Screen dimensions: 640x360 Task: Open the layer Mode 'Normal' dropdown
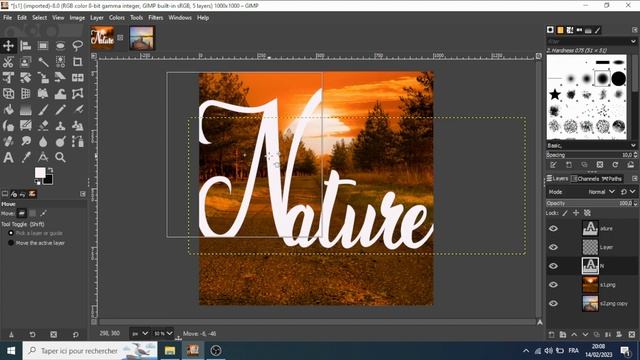click(x=601, y=191)
